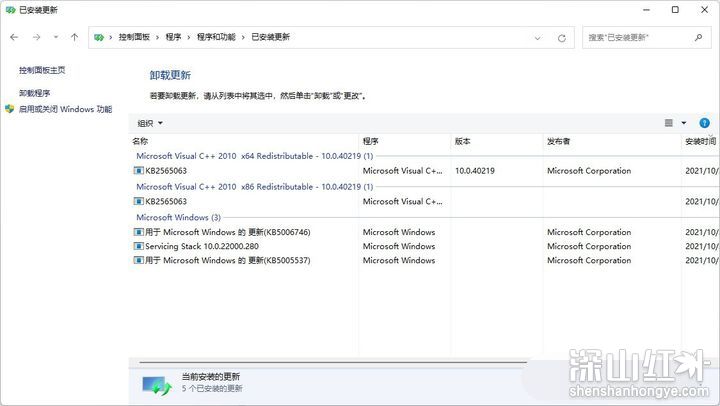Click the horizontal scrollbar of the list
Screen dimensions: 720x406
[333, 362]
